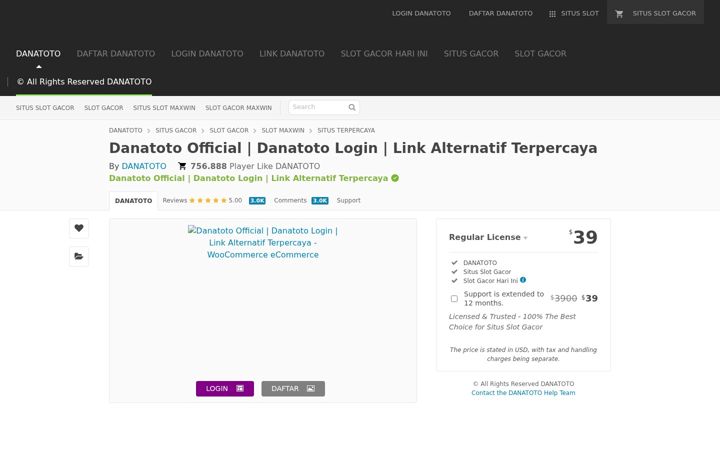Select DANATOTO in the main navigation
The height and width of the screenshot is (450, 720).
click(x=38, y=54)
